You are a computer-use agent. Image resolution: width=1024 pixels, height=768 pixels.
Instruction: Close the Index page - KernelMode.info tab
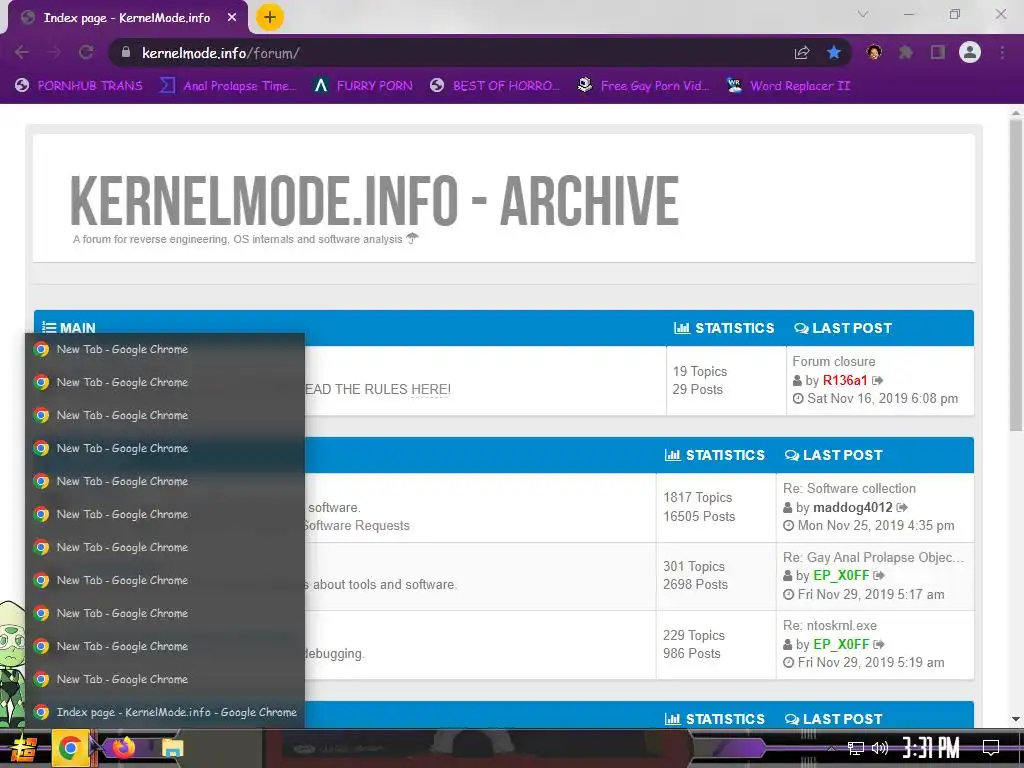(x=232, y=18)
